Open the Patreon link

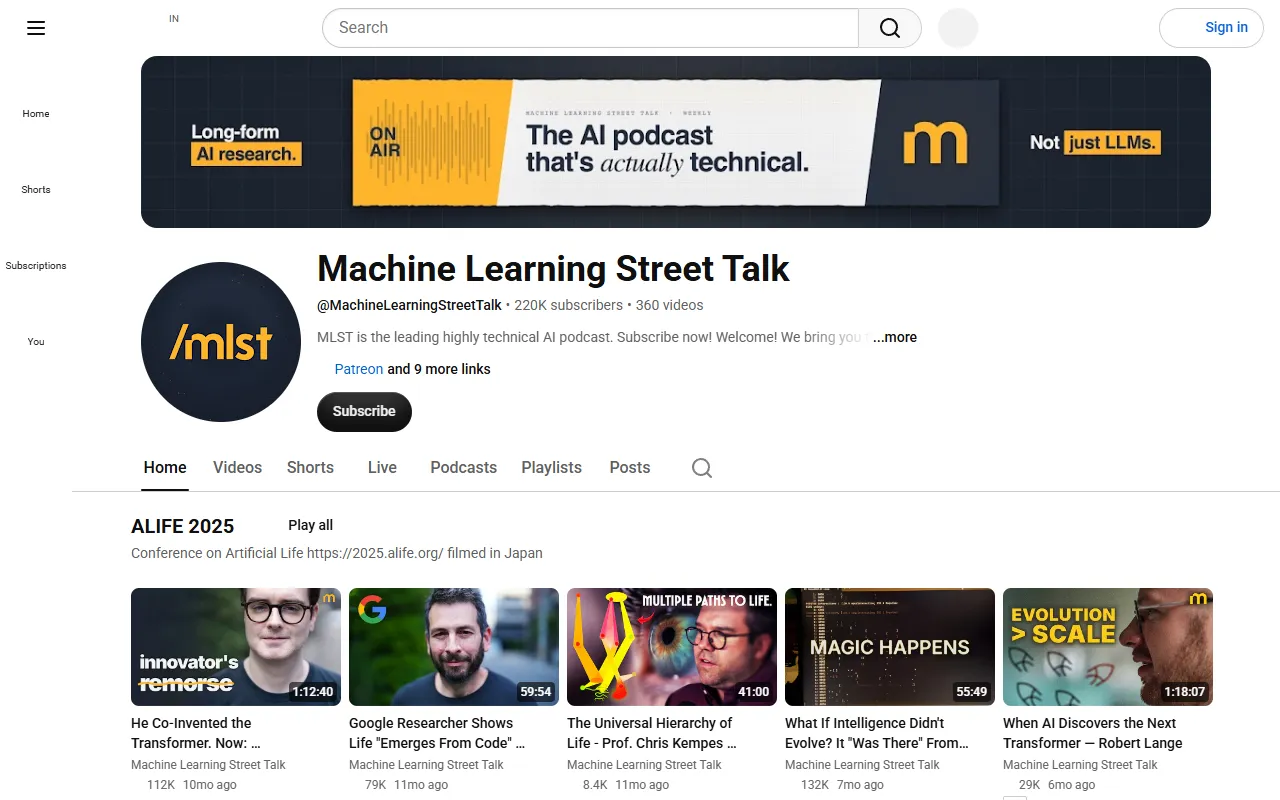point(359,369)
